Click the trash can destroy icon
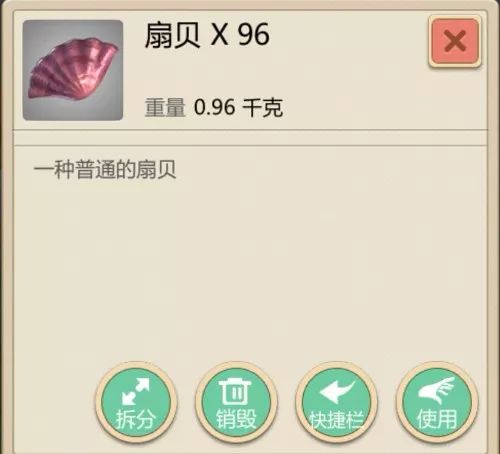This screenshot has height=454, width=500. [x=236, y=392]
